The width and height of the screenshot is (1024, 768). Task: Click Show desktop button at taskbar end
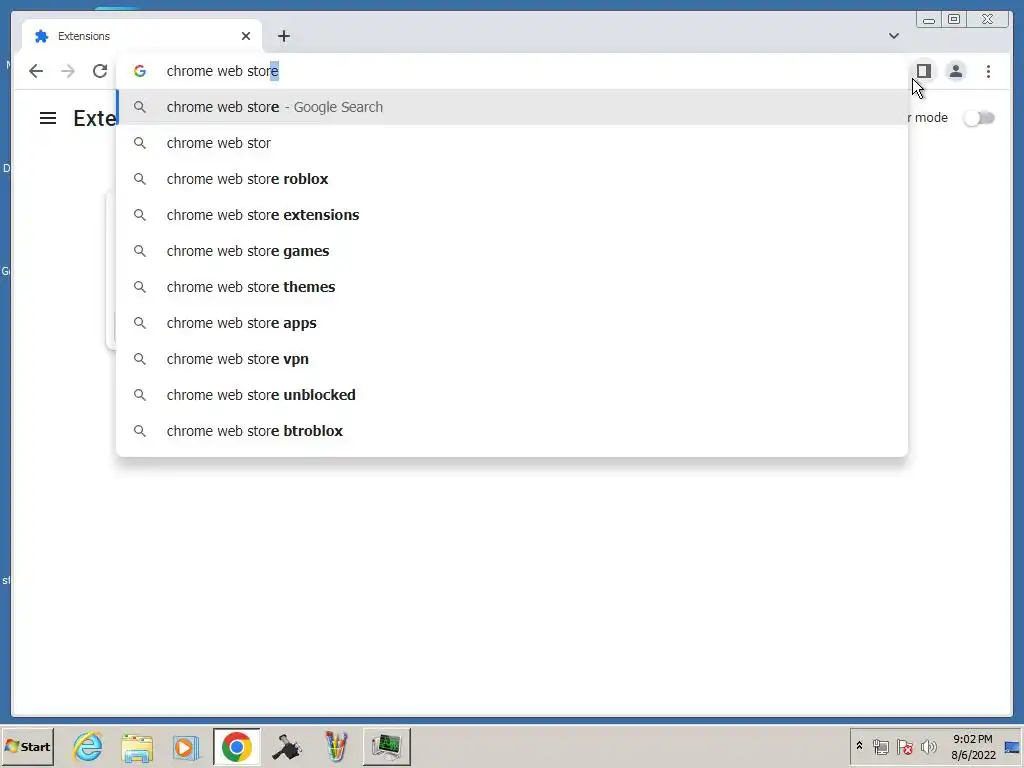click(1013, 746)
